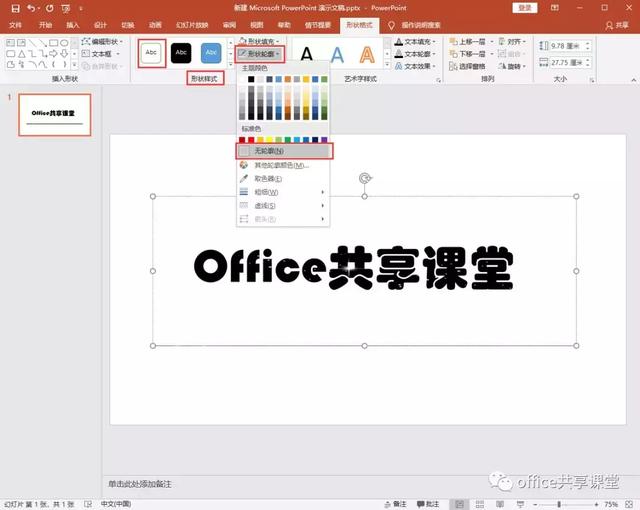Select the oval shape in shapes gallery

tap(64, 42)
